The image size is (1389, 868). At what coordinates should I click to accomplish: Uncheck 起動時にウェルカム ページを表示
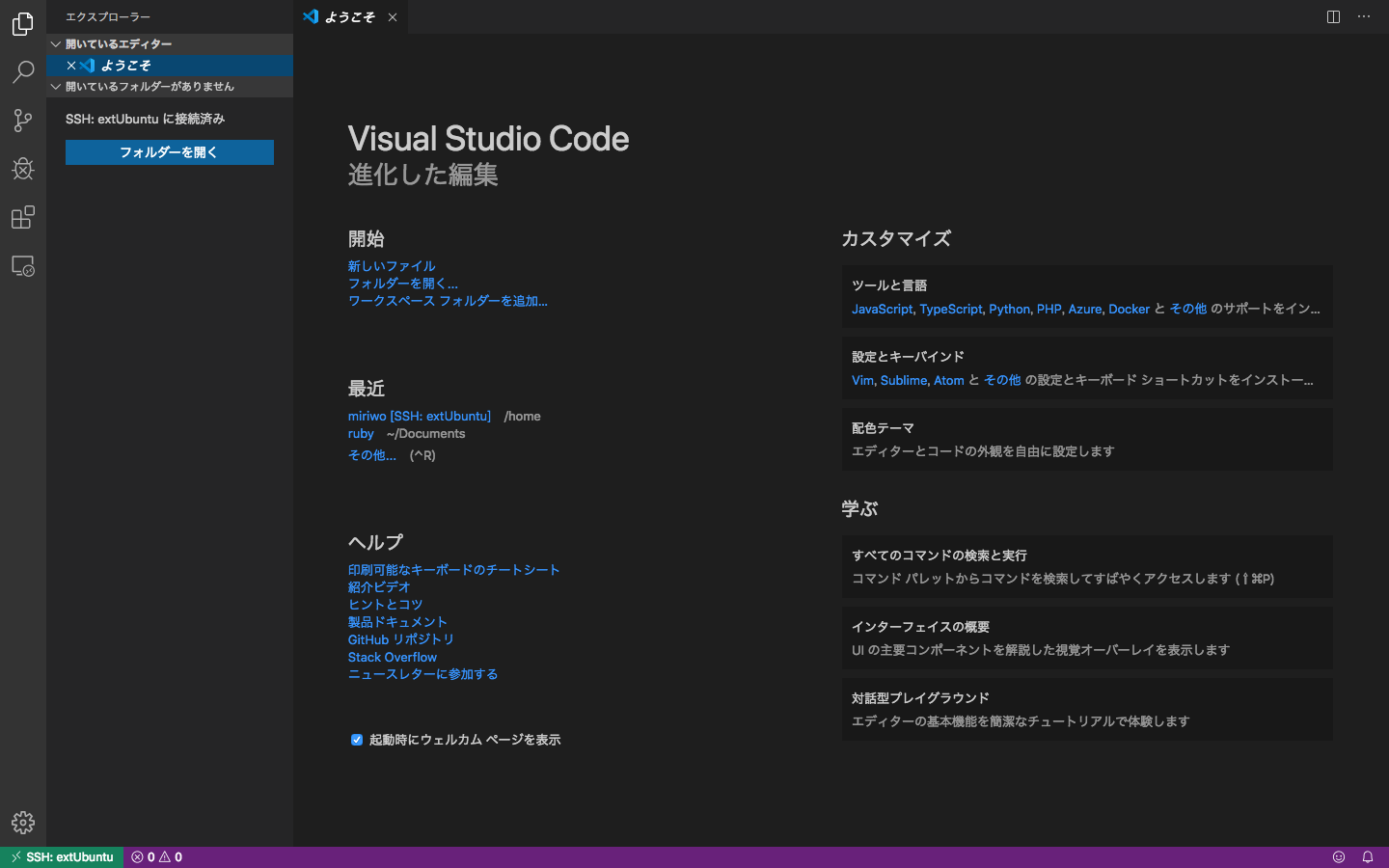pos(357,740)
